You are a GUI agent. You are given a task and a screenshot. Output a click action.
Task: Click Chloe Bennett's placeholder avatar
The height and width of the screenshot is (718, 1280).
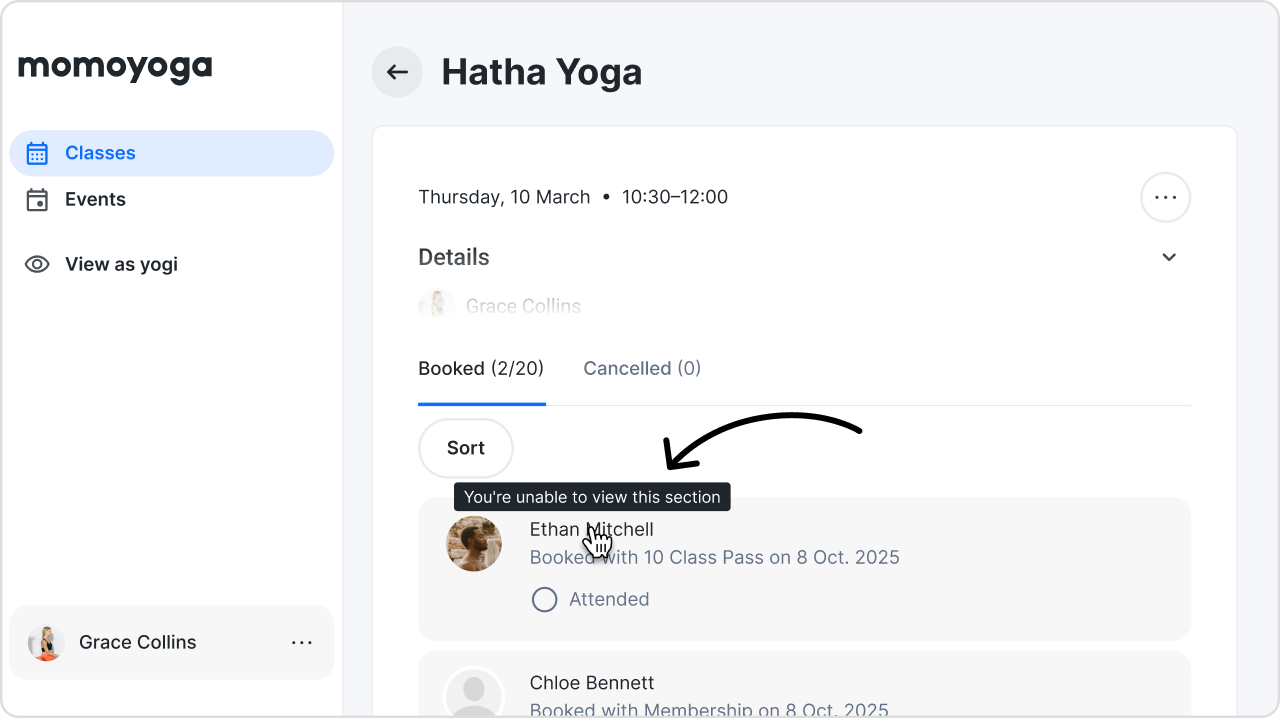[x=474, y=692]
